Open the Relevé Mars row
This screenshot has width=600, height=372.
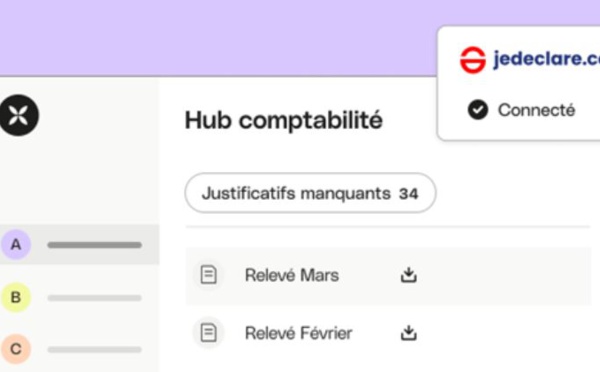[x=388, y=276]
